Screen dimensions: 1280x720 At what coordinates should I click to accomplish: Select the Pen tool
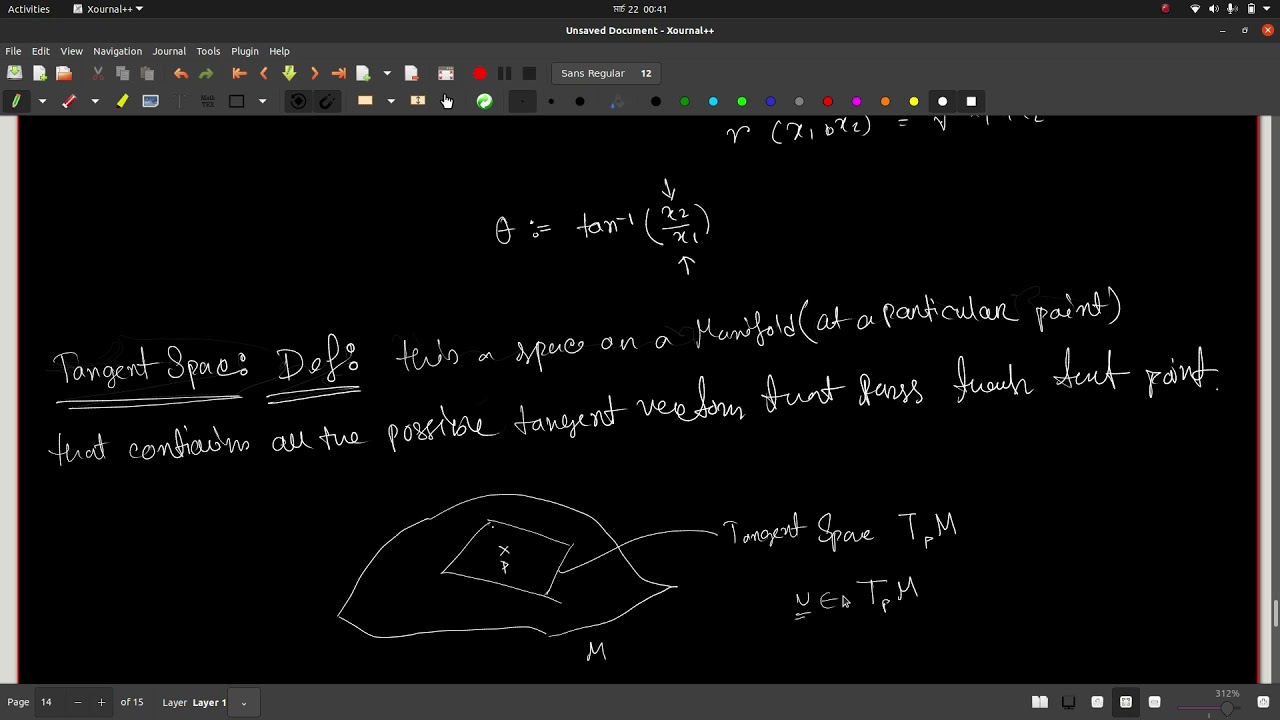tap(16, 101)
